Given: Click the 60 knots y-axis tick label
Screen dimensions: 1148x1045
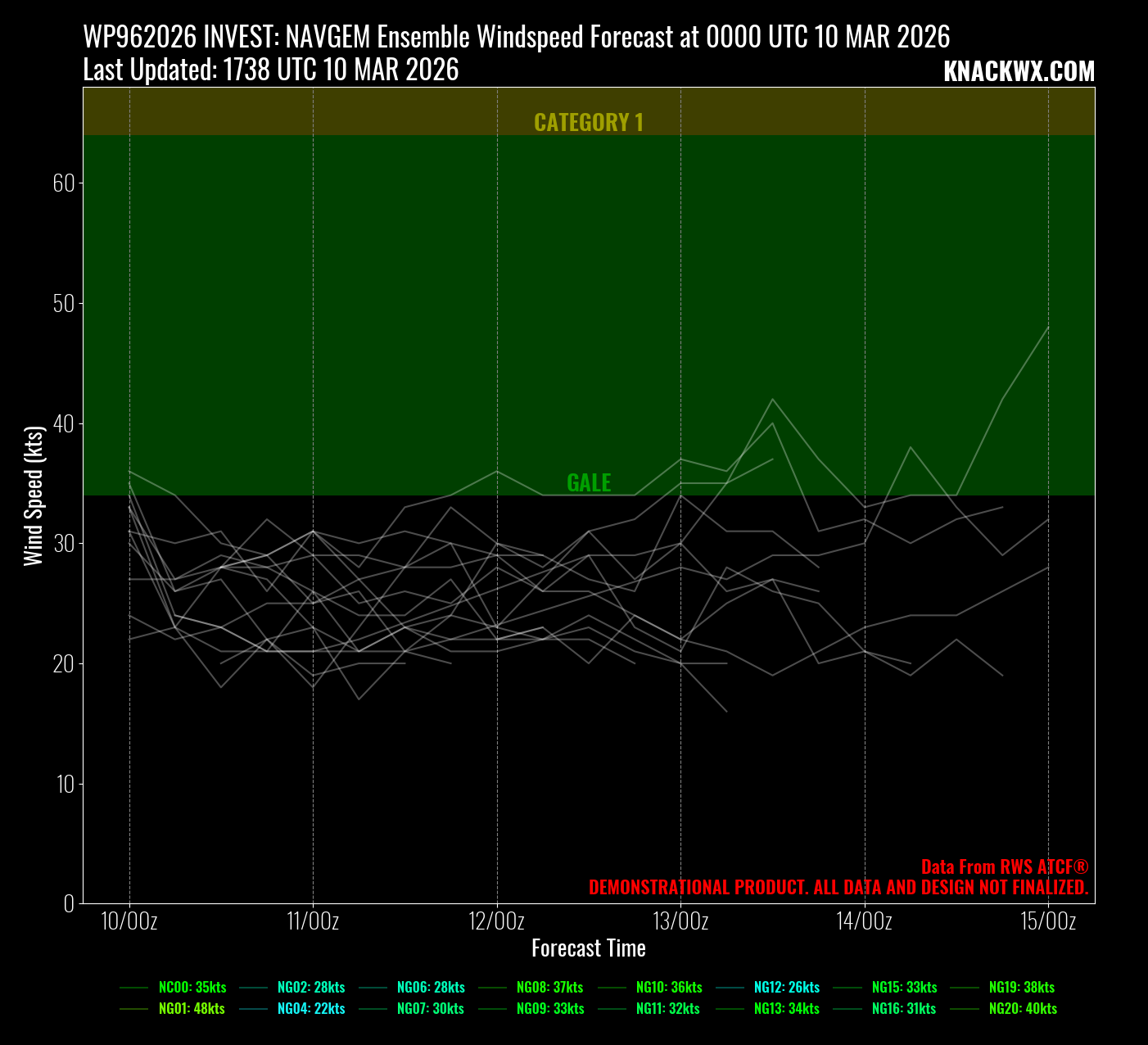Looking at the screenshot, I should click(63, 183).
